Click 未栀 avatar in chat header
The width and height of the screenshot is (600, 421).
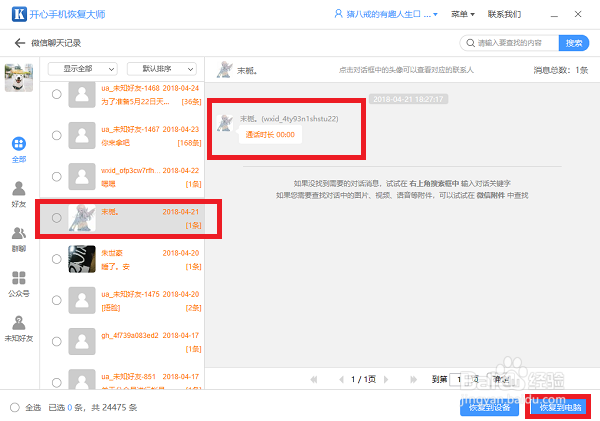(x=225, y=70)
